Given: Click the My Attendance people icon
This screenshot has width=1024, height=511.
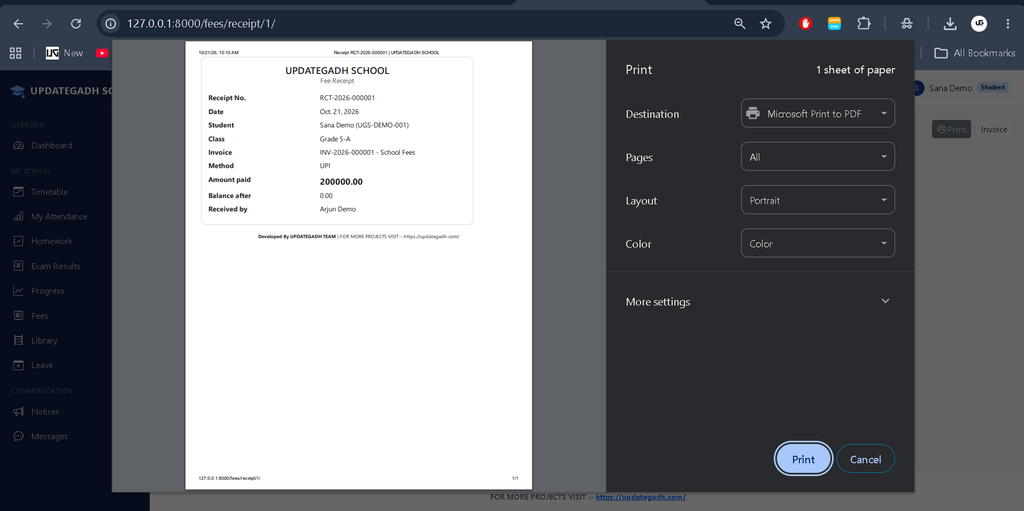Looking at the screenshot, I should pyautogui.click(x=18, y=216).
